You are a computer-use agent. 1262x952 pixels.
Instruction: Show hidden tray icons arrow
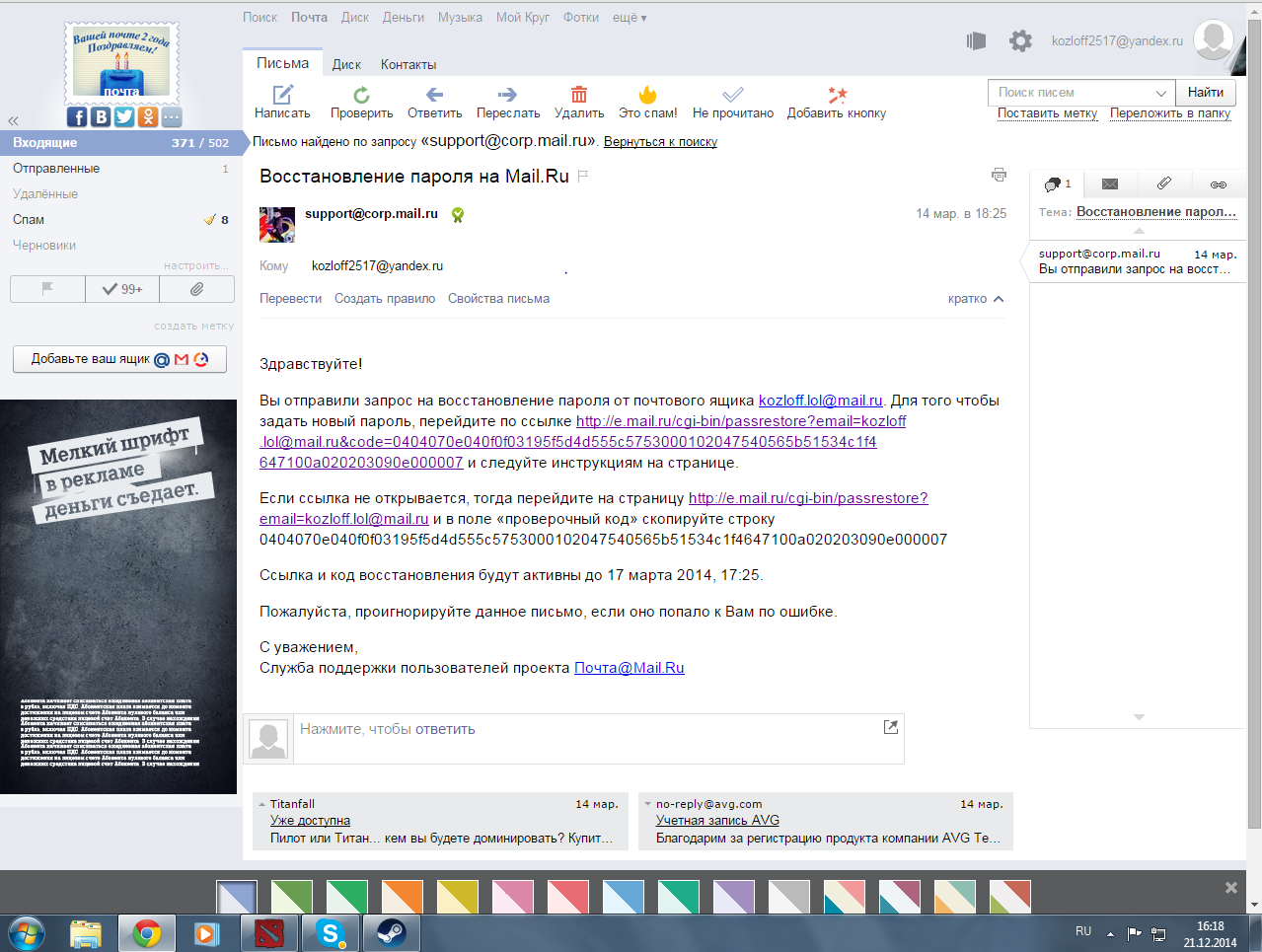1110,933
